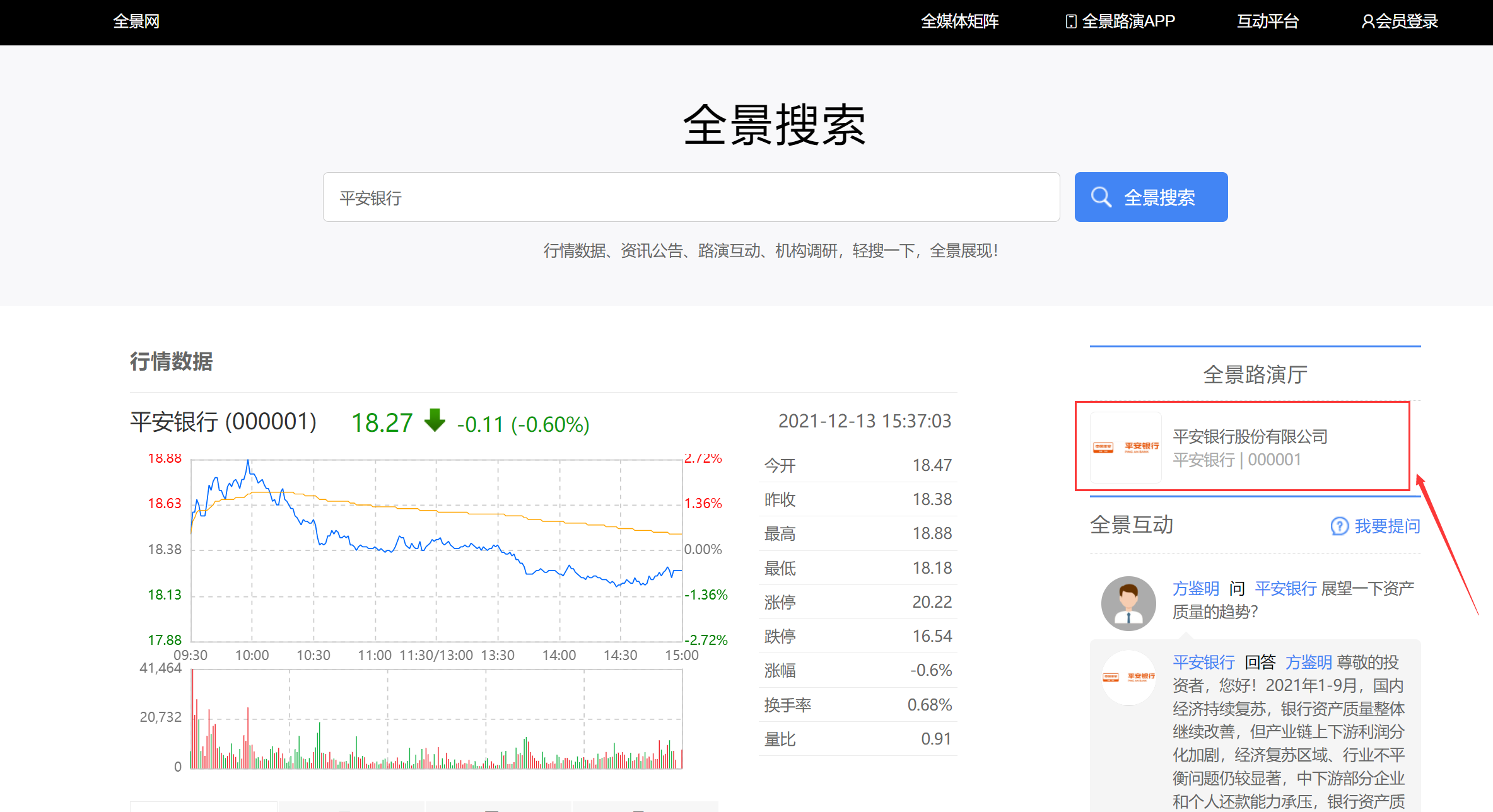
Task: Go to the 互动平台 nav item
Action: (1268, 21)
